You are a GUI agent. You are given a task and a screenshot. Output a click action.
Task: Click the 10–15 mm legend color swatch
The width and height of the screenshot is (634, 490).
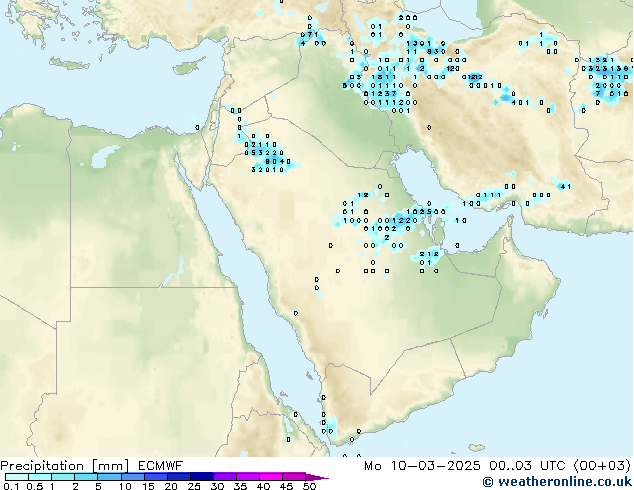[133, 477]
